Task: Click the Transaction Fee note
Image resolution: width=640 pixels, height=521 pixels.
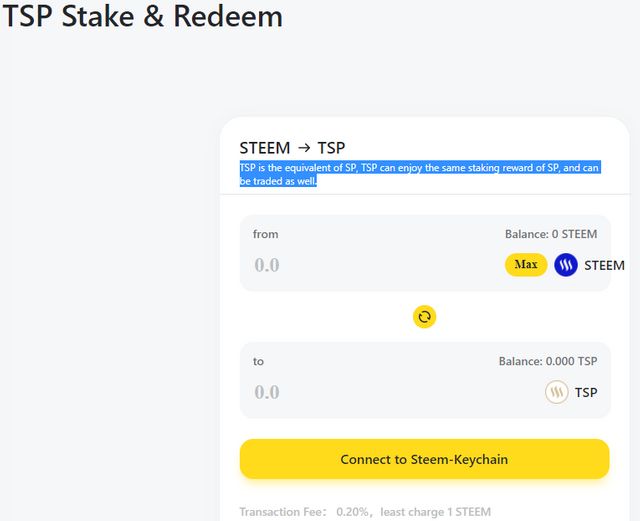Action: point(365,512)
